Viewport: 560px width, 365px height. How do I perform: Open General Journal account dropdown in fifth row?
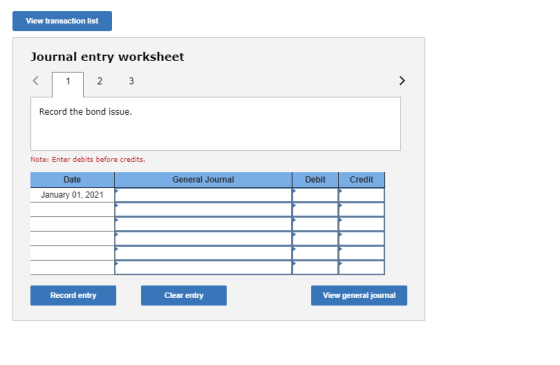203,253
